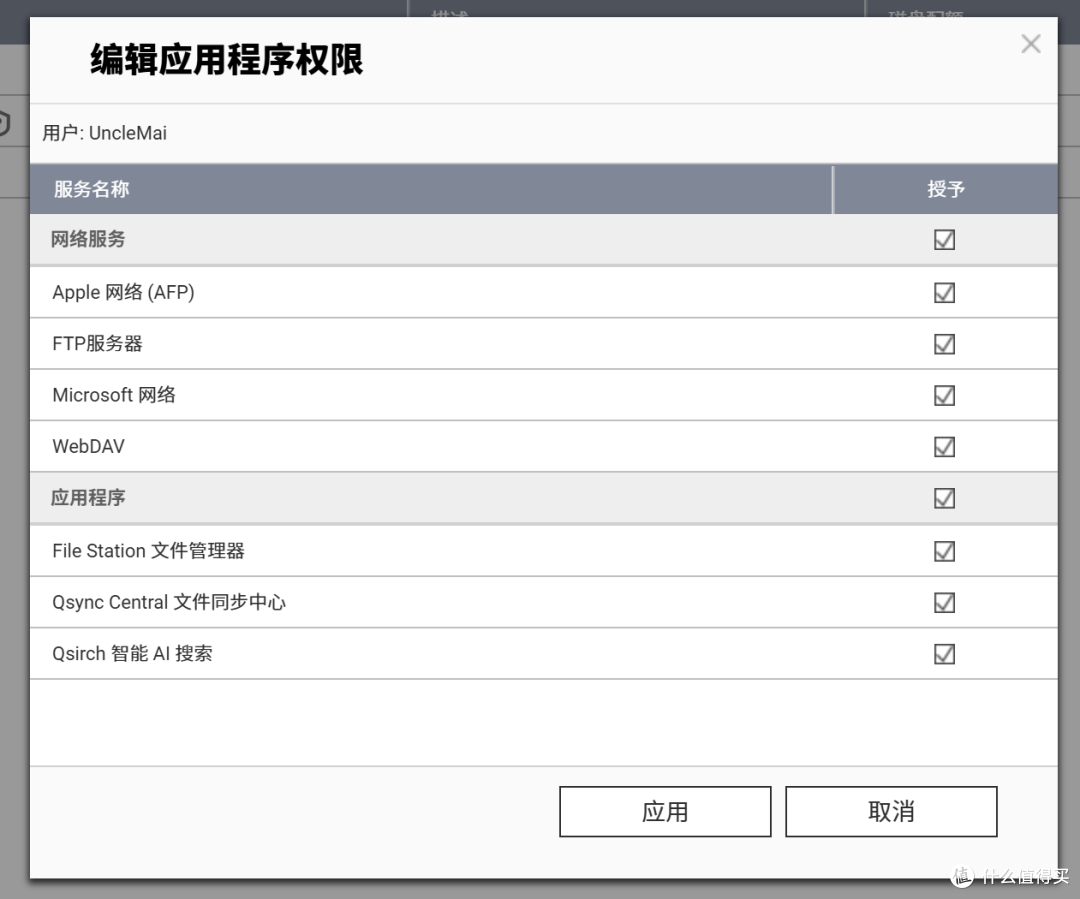
Task: Toggle the WebDAV permission checkbox
Action: tap(944, 446)
